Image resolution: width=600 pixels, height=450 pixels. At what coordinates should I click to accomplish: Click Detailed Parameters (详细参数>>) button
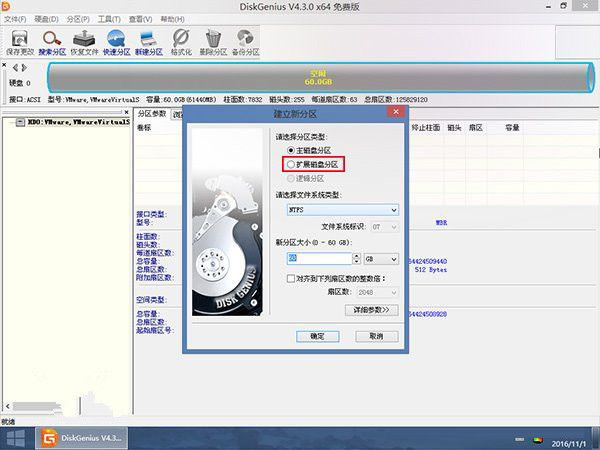[x=372, y=310]
